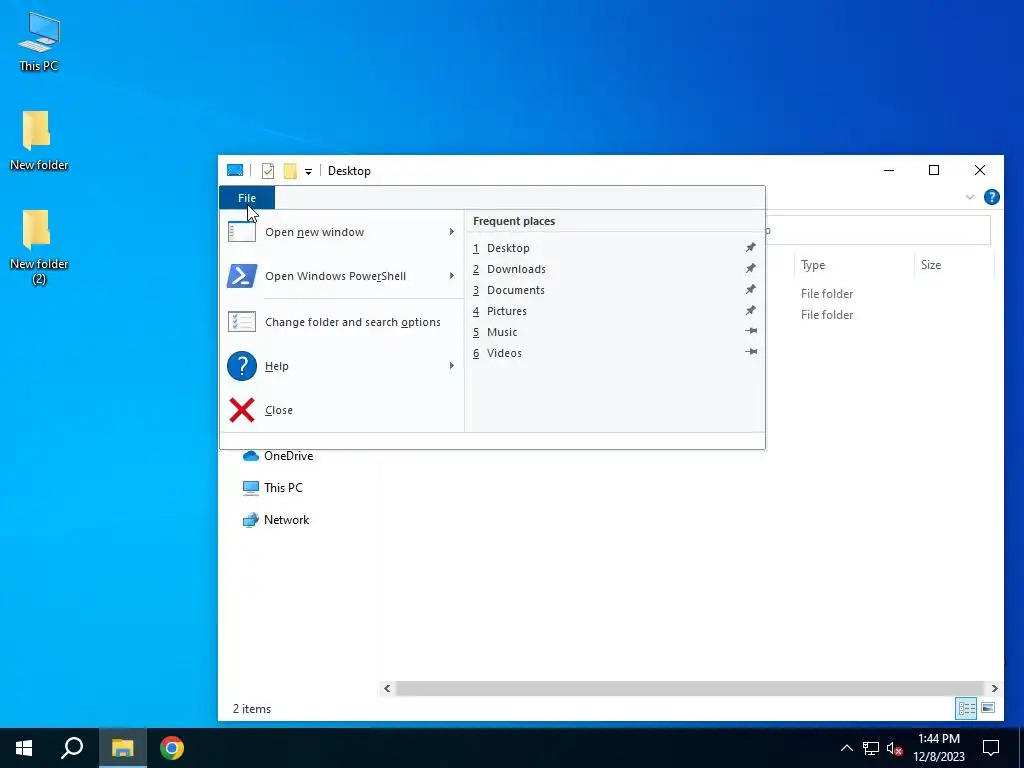Select the New folder desktop icon
1024x768 pixels.
[x=39, y=140]
